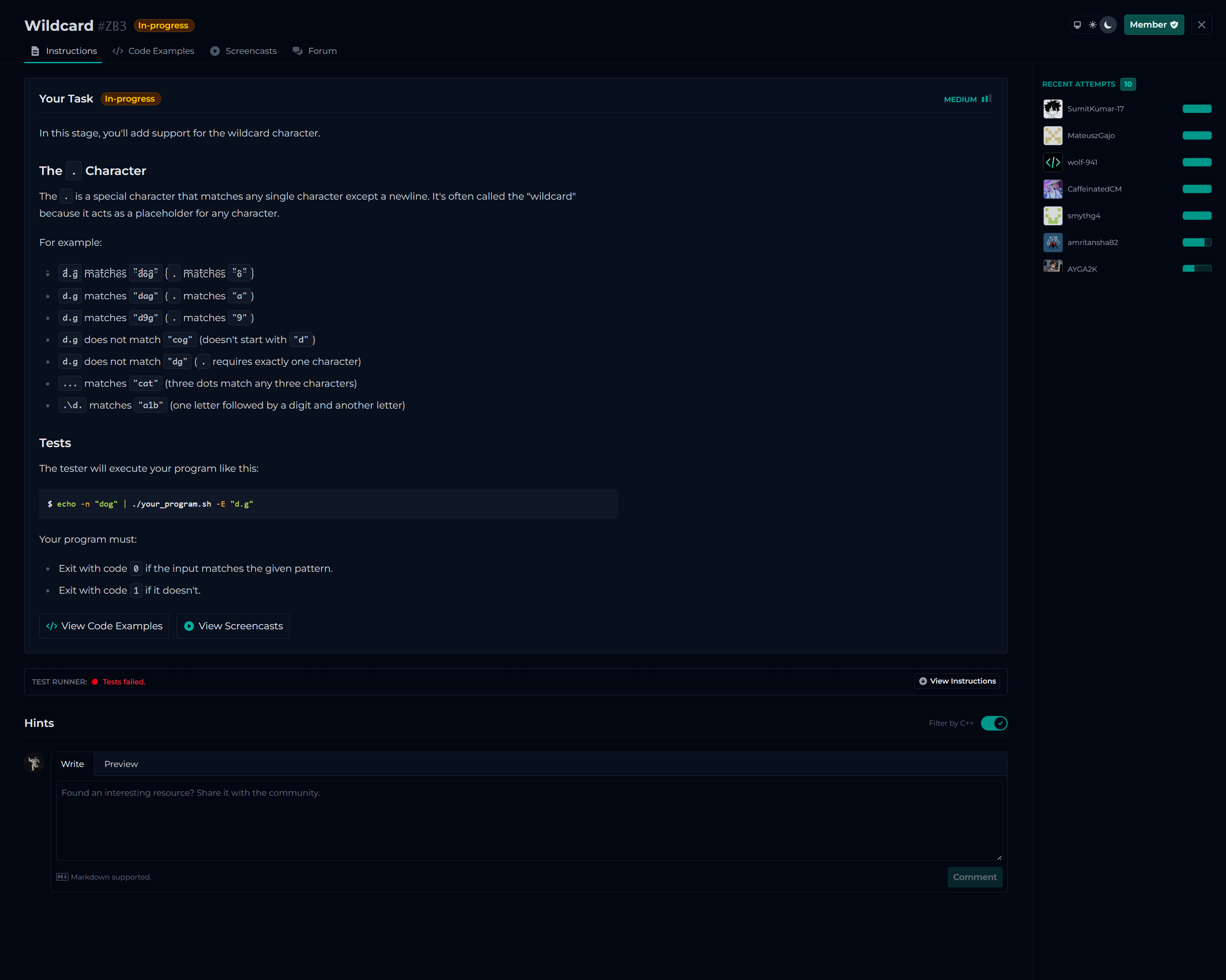1226x980 pixels.
Task: Click your profile avatar beside comment box
Action: pyautogui.click(x=34, y=763)
